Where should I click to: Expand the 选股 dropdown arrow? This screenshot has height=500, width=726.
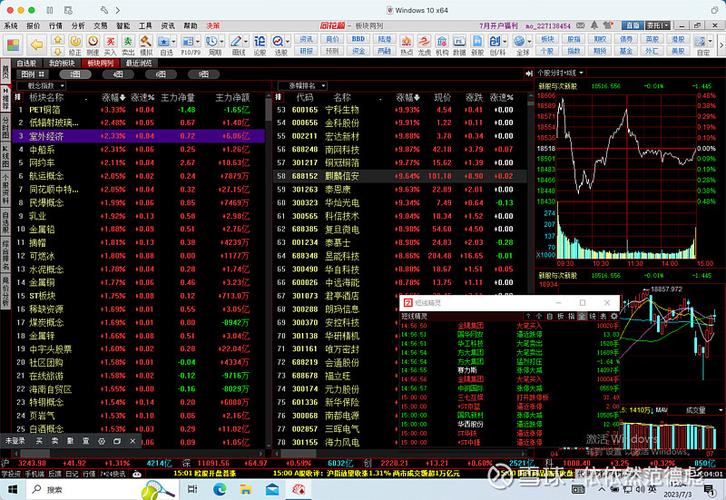pyautogui.click(x=288, y=41)
